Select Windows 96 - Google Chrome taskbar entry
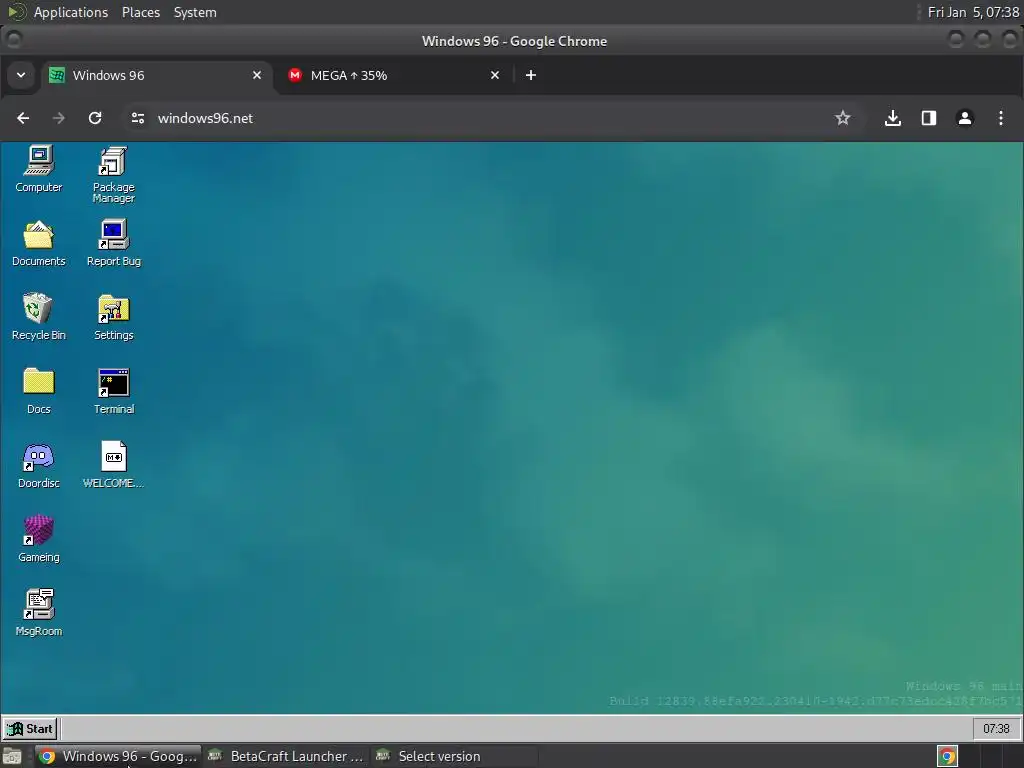The width and height of the screenshot is (1024, 768). click(118, 756)
